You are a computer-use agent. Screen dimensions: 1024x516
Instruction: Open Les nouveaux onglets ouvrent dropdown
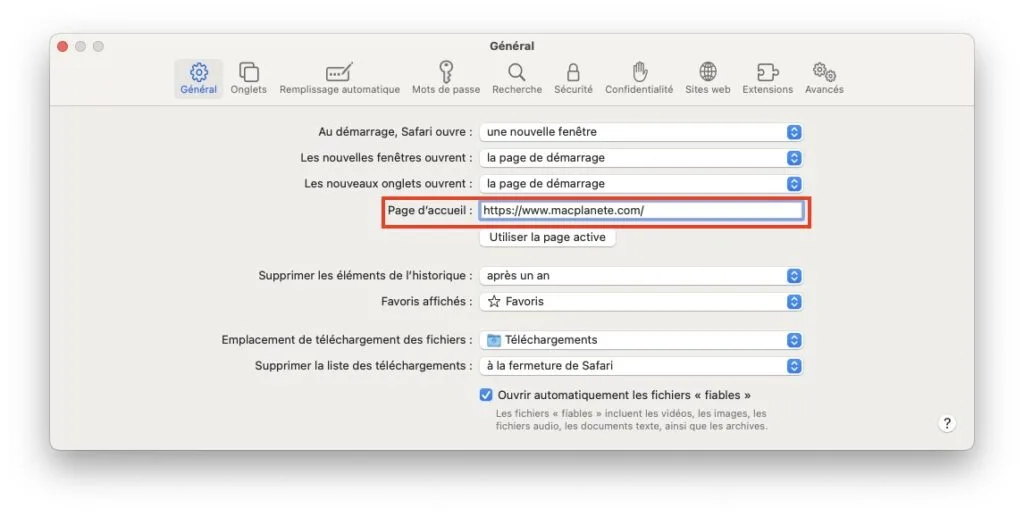point(641,184)
